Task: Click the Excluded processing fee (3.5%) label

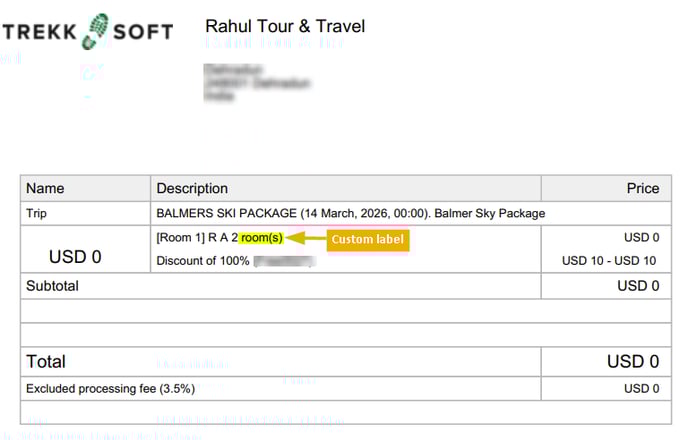Action: (110, 388)
